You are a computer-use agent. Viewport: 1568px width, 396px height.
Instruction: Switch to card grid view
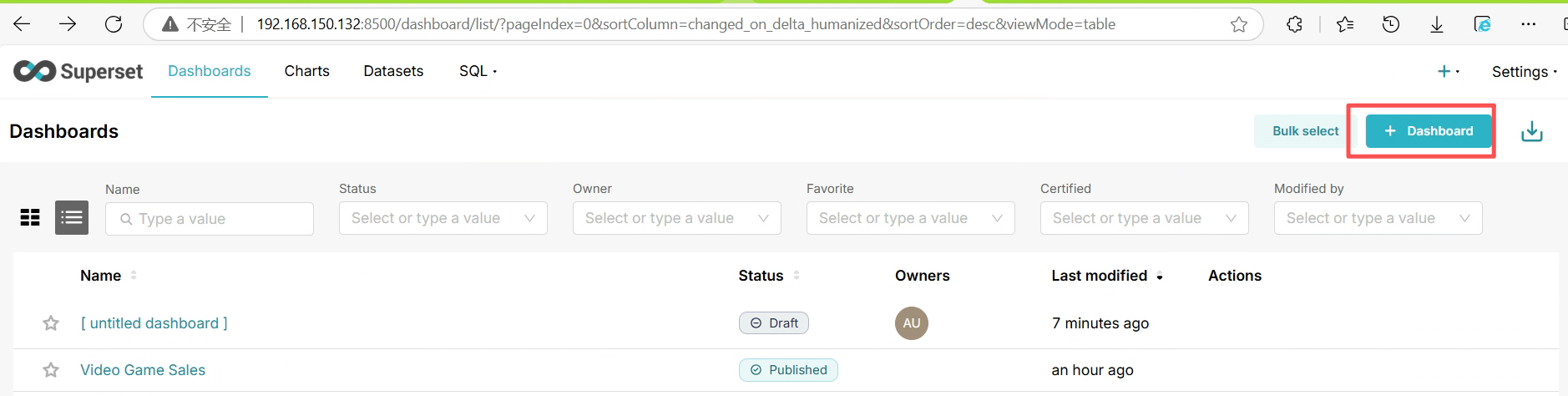pos(30,218)
